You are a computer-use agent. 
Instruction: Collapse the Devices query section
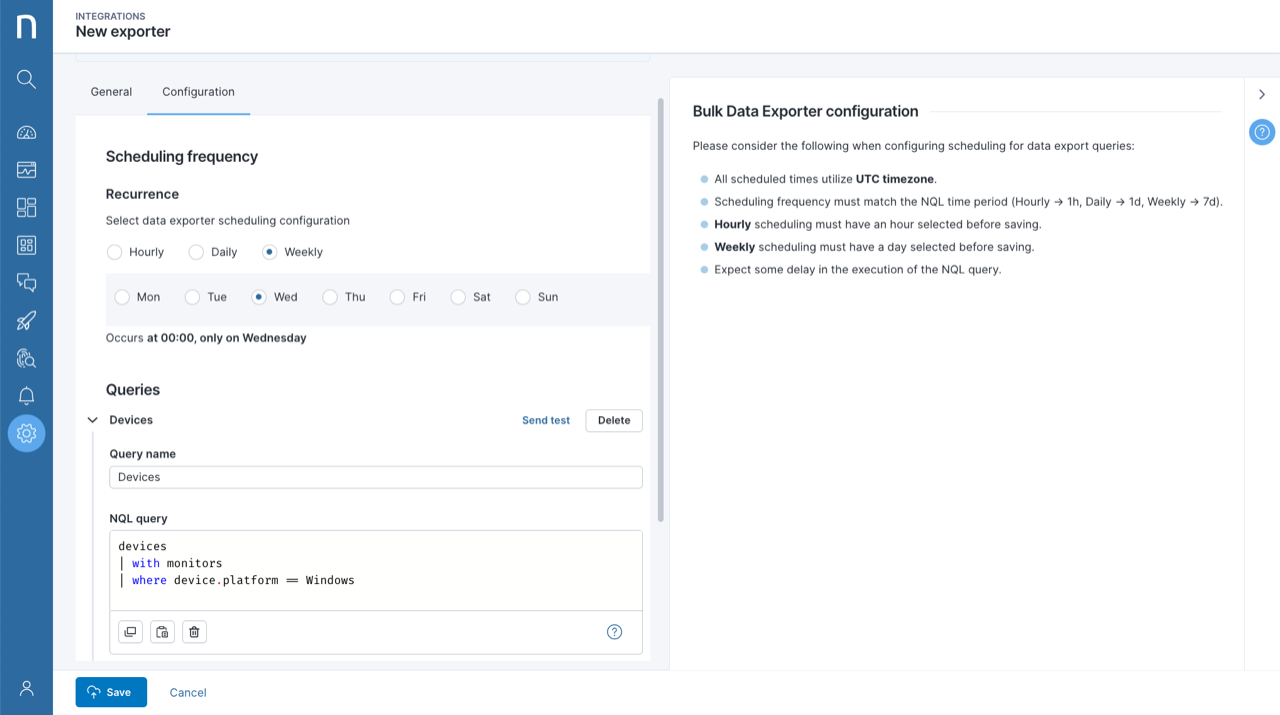tap(92, 420)
